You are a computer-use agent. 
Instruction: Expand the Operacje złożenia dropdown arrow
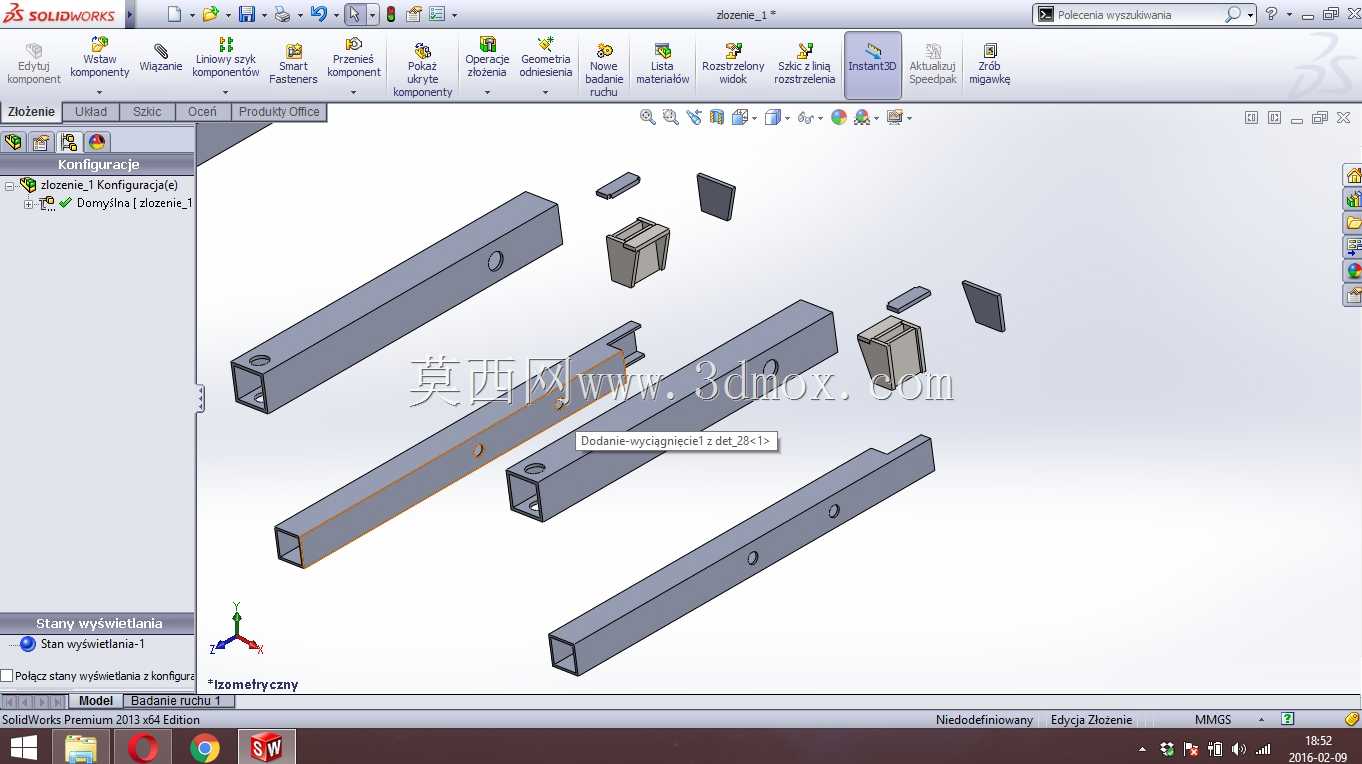click(487, 92)
